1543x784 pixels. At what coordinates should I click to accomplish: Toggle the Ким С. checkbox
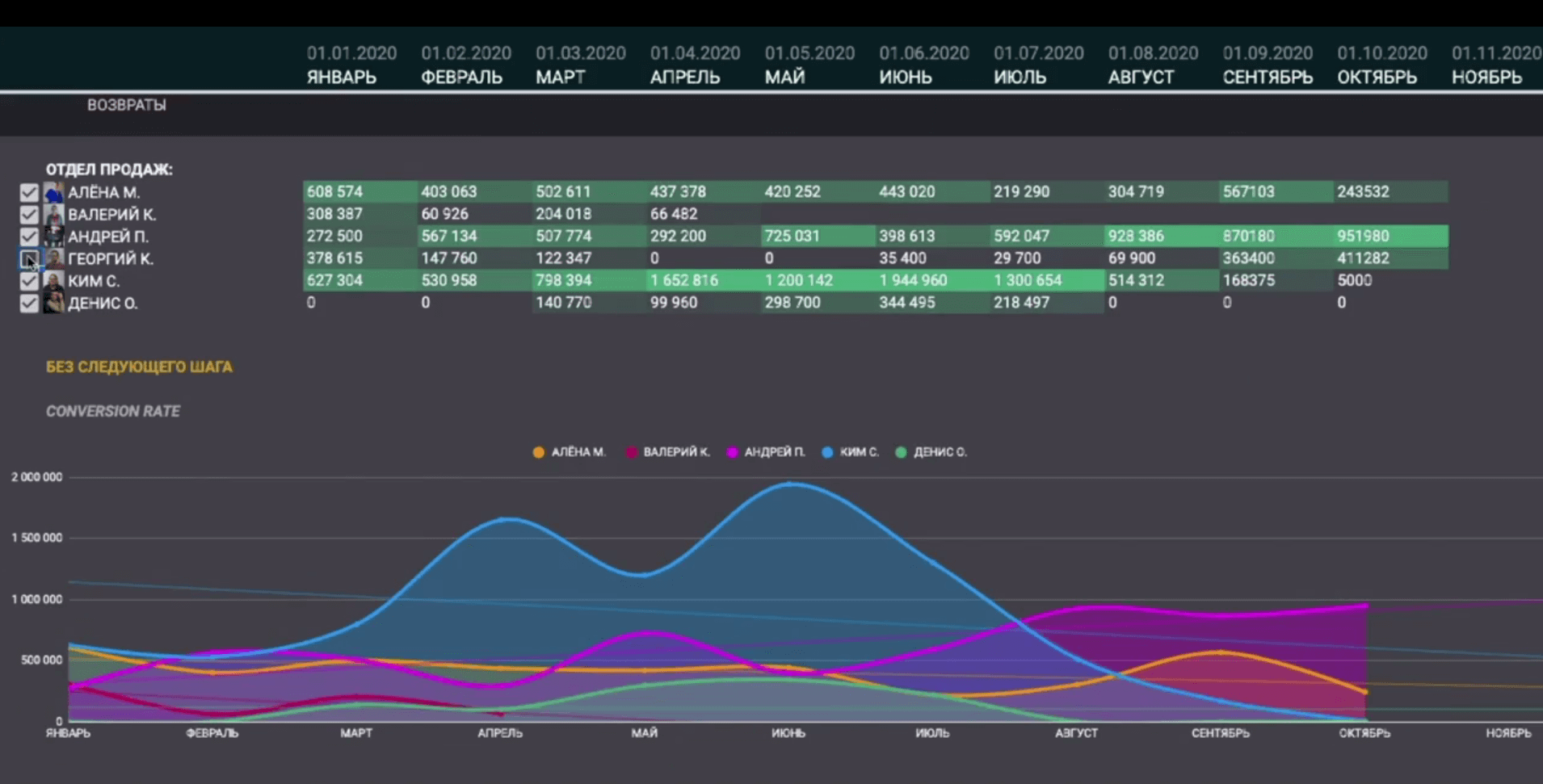29,281
